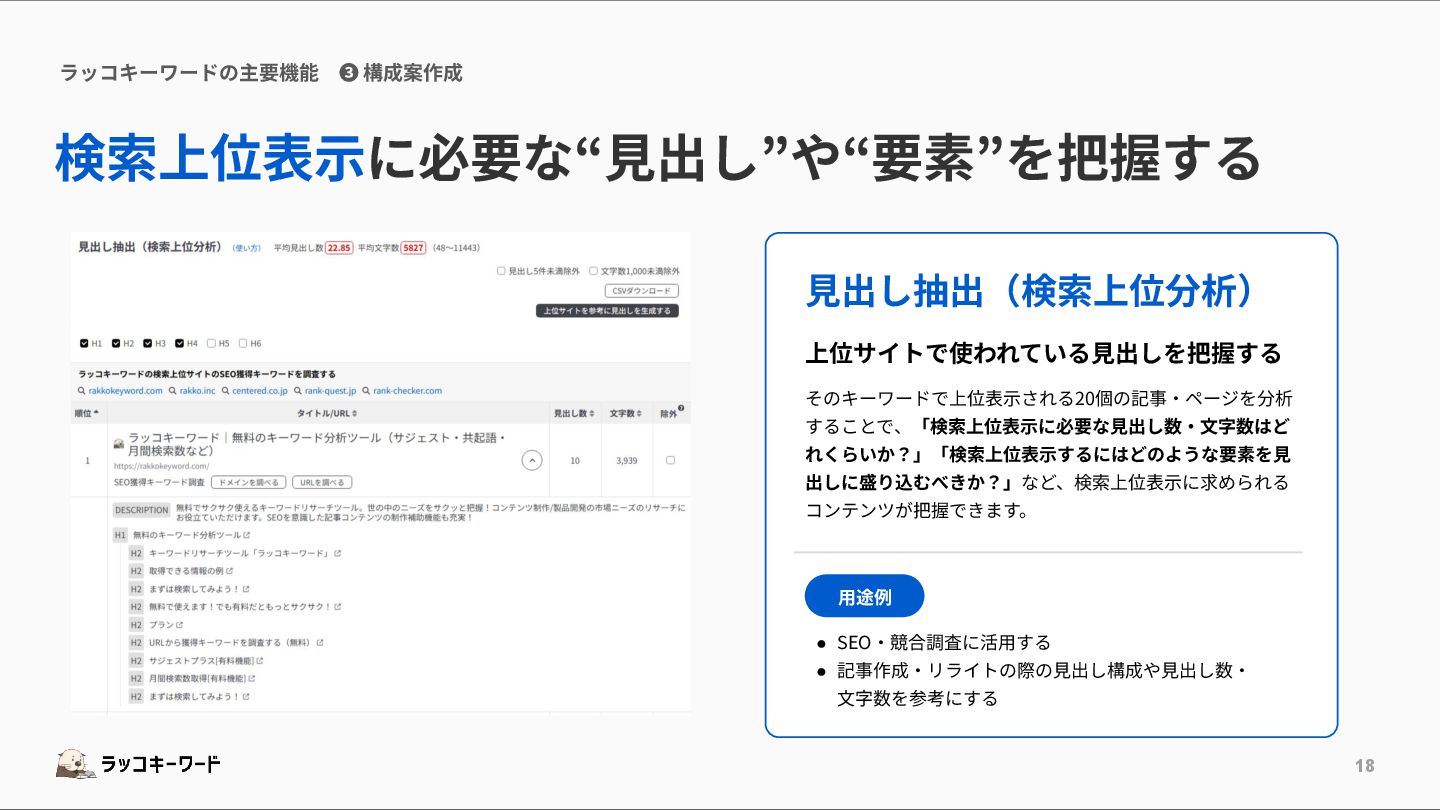Click the DESCRIPTION tag label

click(x=142, y=510)
